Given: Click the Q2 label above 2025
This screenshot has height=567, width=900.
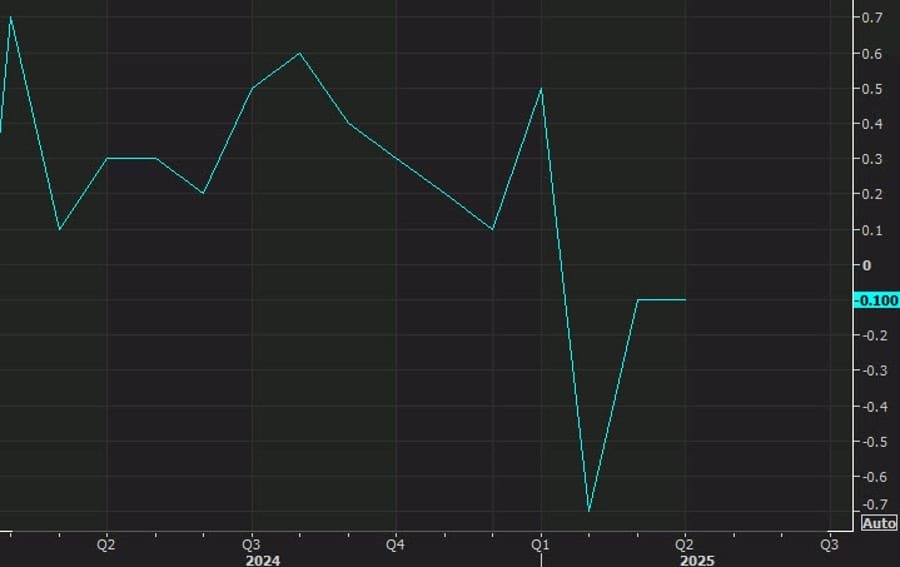Looking at the screenshot, I should click(685, 545).
